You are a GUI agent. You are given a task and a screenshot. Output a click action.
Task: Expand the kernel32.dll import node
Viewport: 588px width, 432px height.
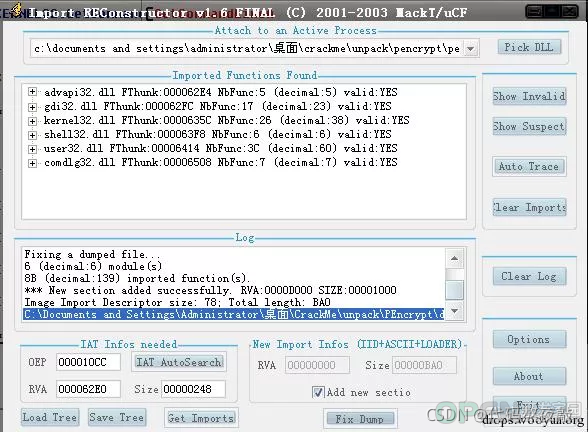click(32, 121)
